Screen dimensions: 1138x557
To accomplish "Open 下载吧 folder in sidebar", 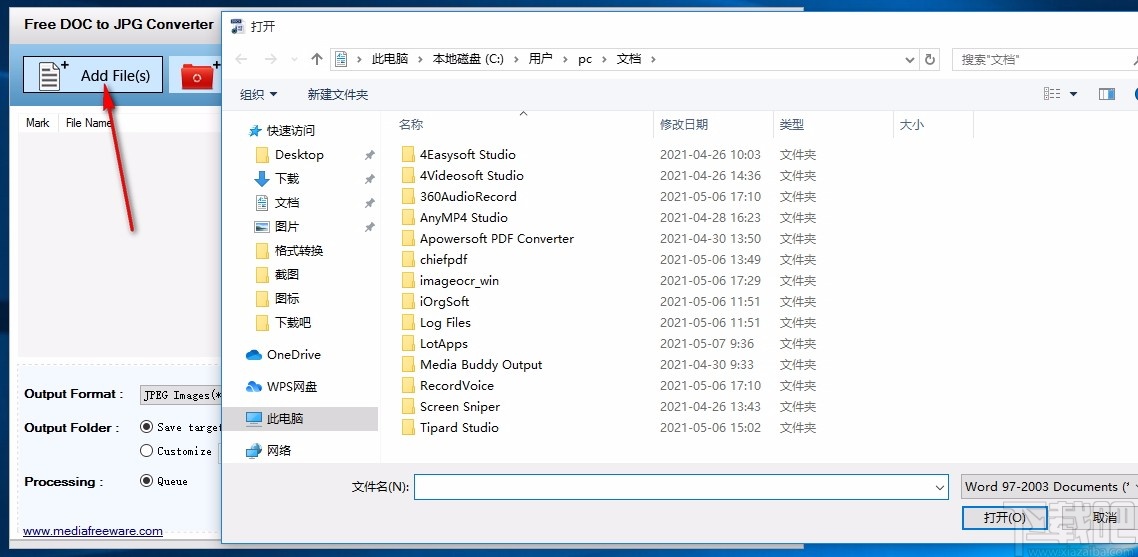I will point(293,322).
